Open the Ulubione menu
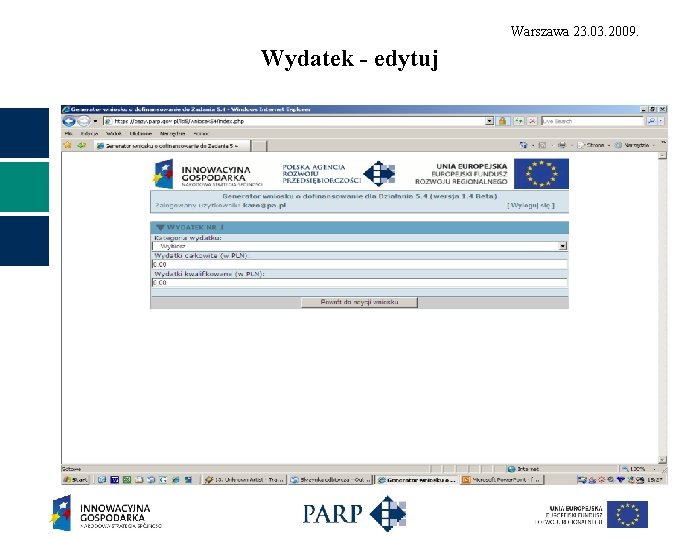The image size is (700, 539). [x=141, y=134]
